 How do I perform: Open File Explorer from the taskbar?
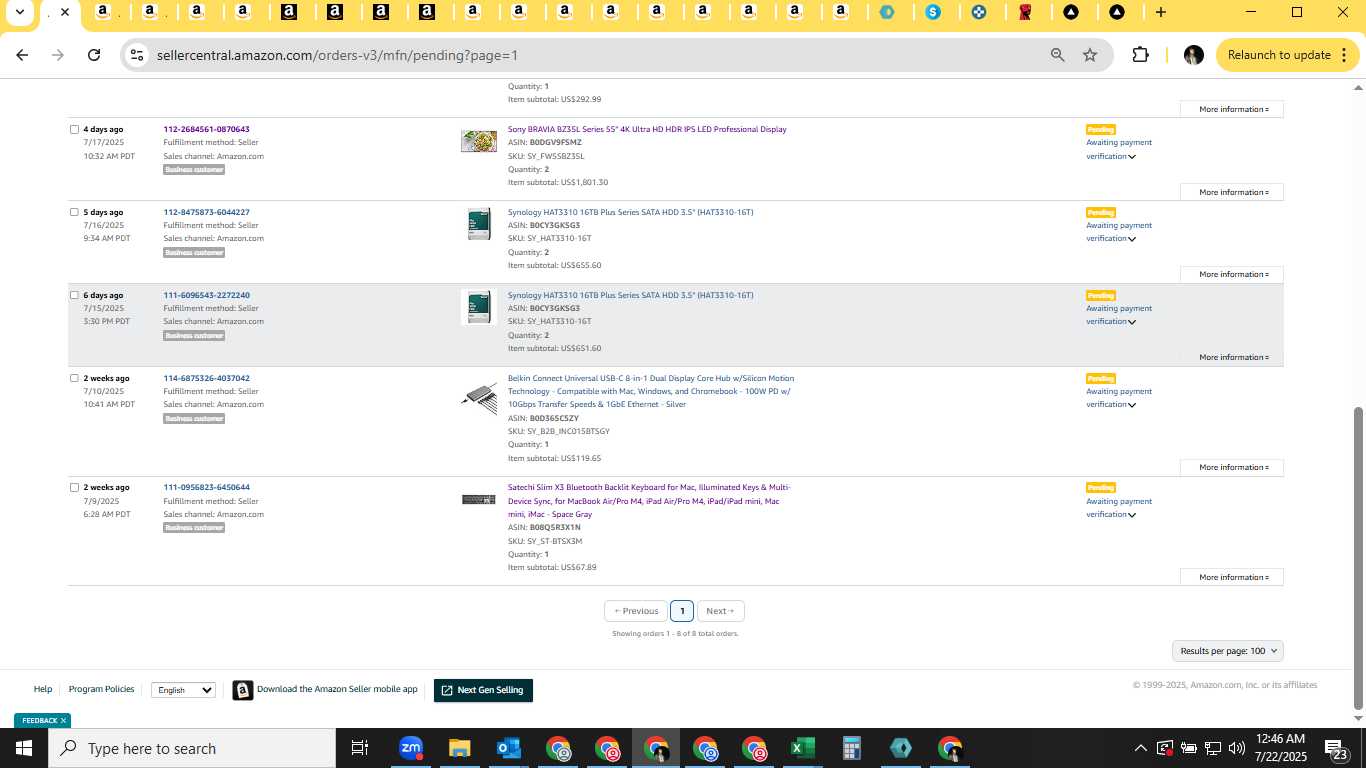[x=459, y=748]
